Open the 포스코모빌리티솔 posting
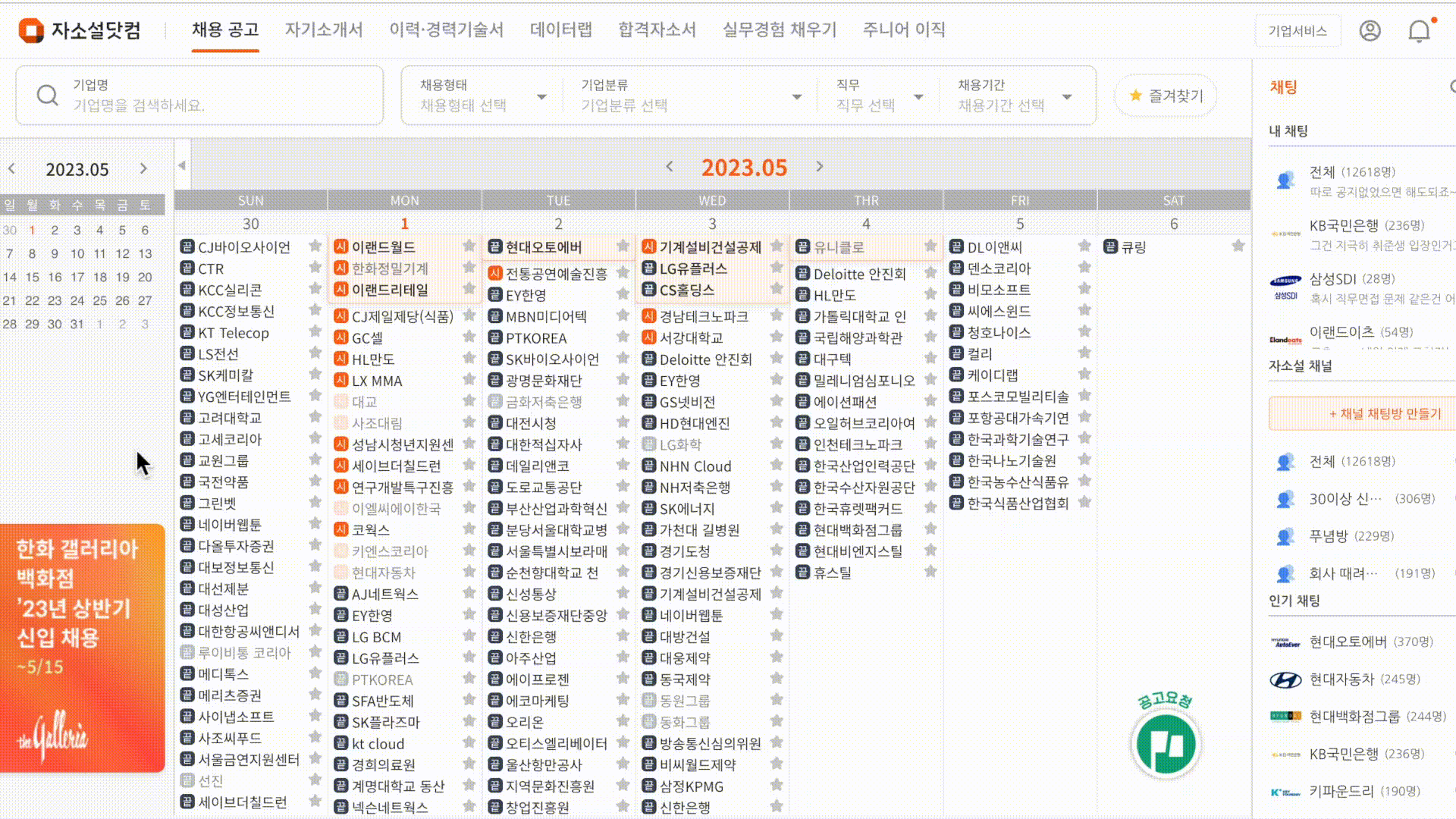 [1018, 396]
